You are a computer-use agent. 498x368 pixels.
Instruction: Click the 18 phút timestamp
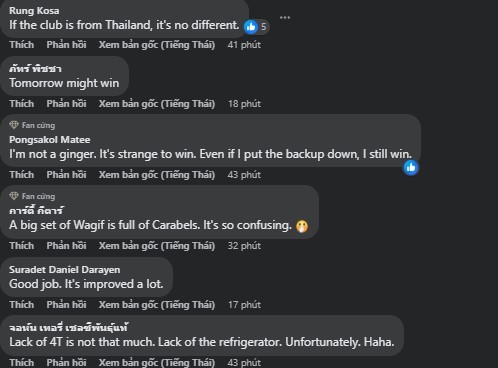[244, 104]
